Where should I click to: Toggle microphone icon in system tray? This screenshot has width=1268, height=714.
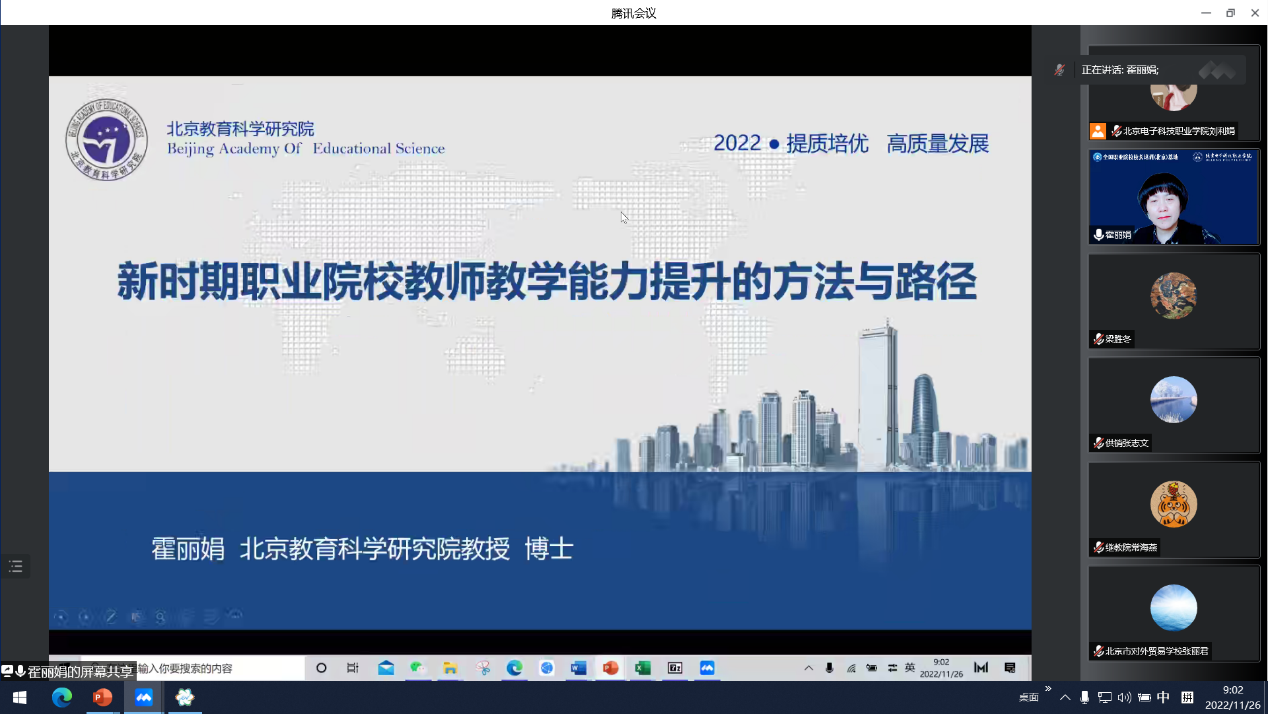(x=1085, y=697)
